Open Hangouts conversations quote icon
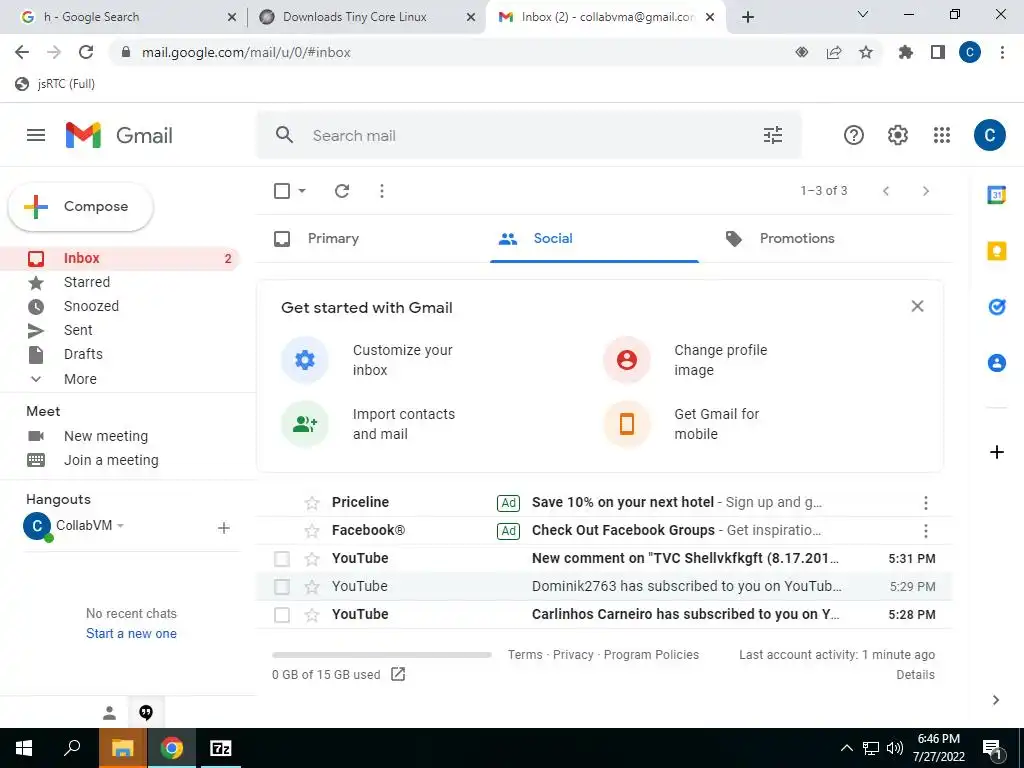 (x=146, y=713)
